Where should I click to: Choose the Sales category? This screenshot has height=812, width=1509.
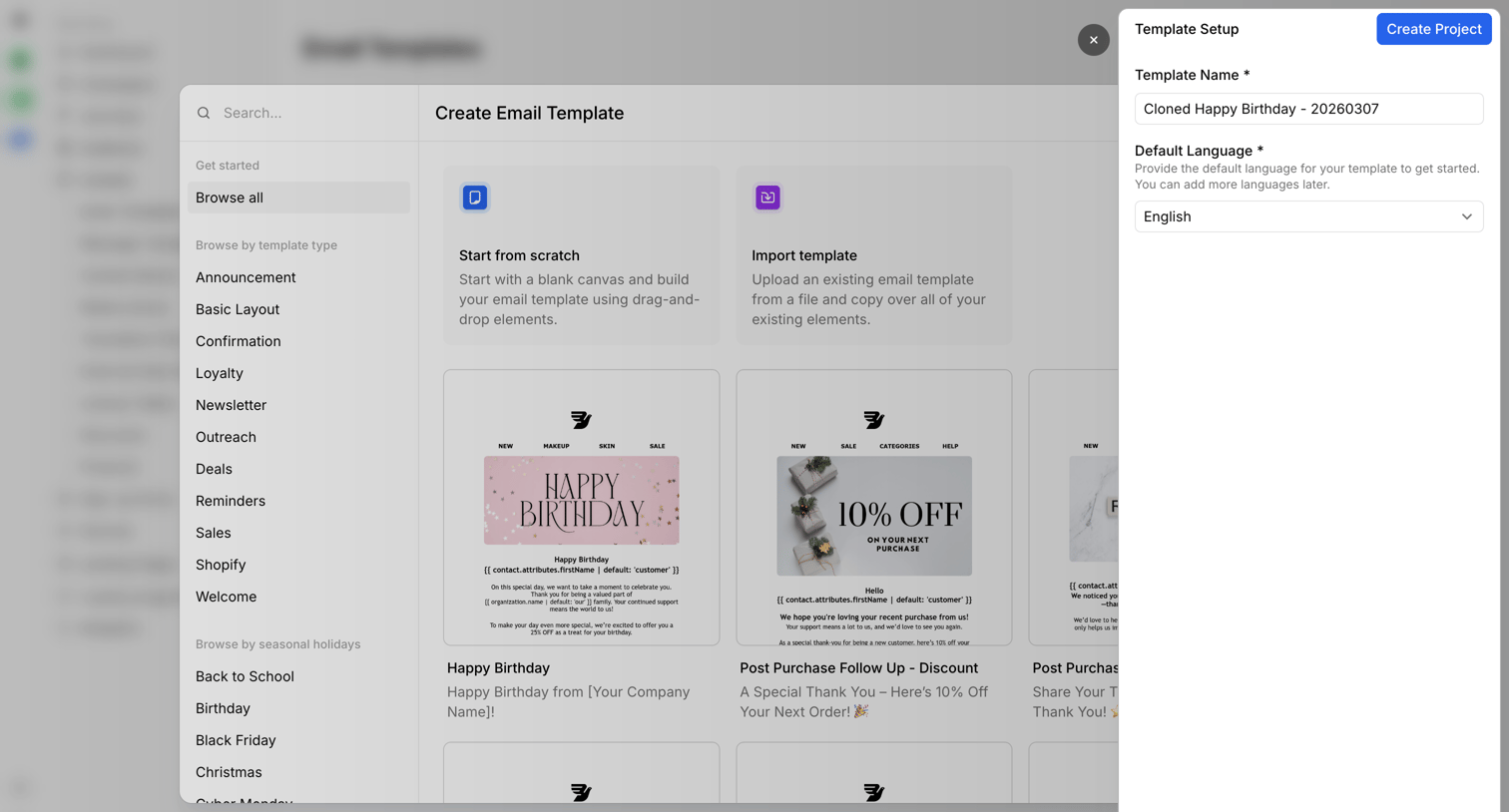214,533
